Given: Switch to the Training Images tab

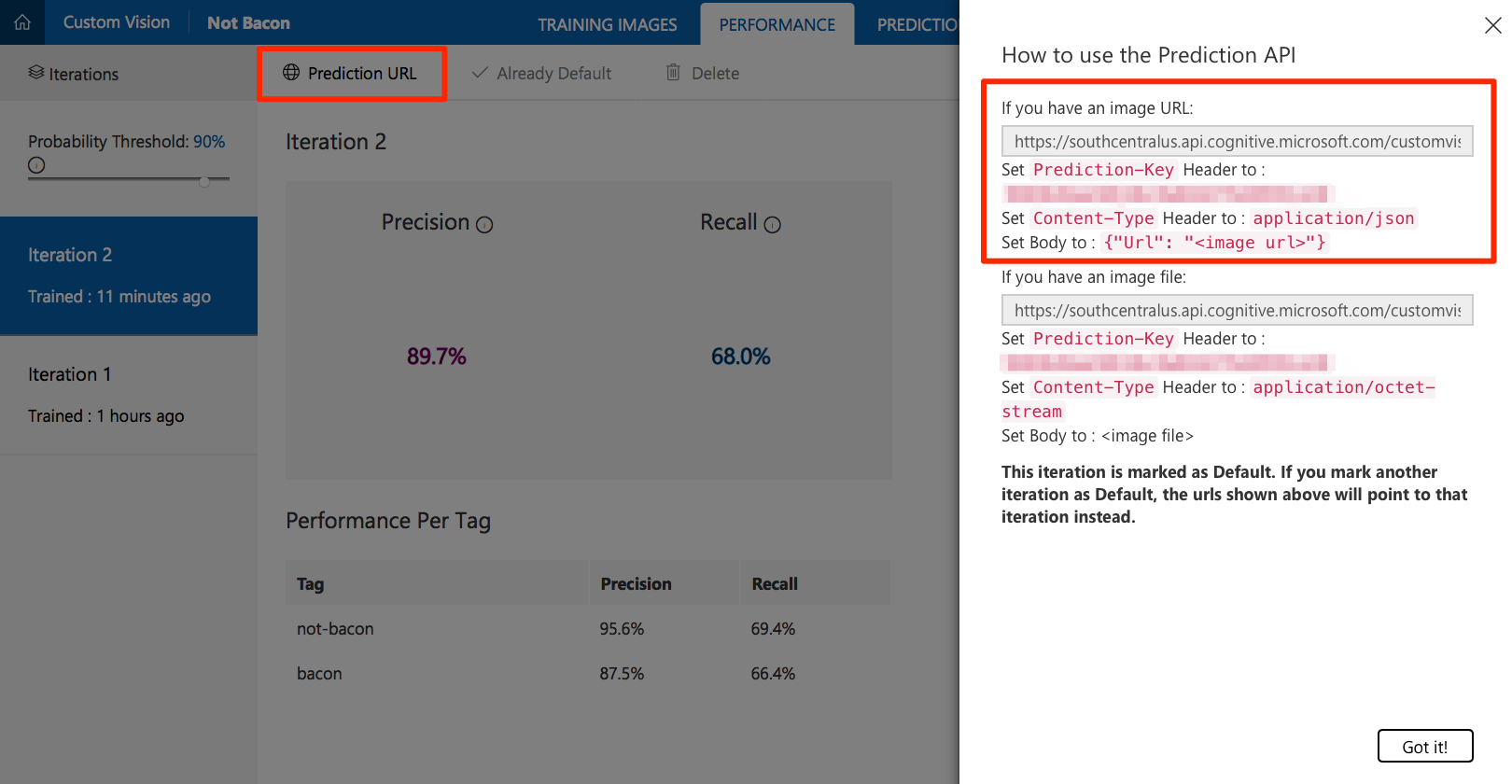Looking at the screenshot, I should coord(607,24).
